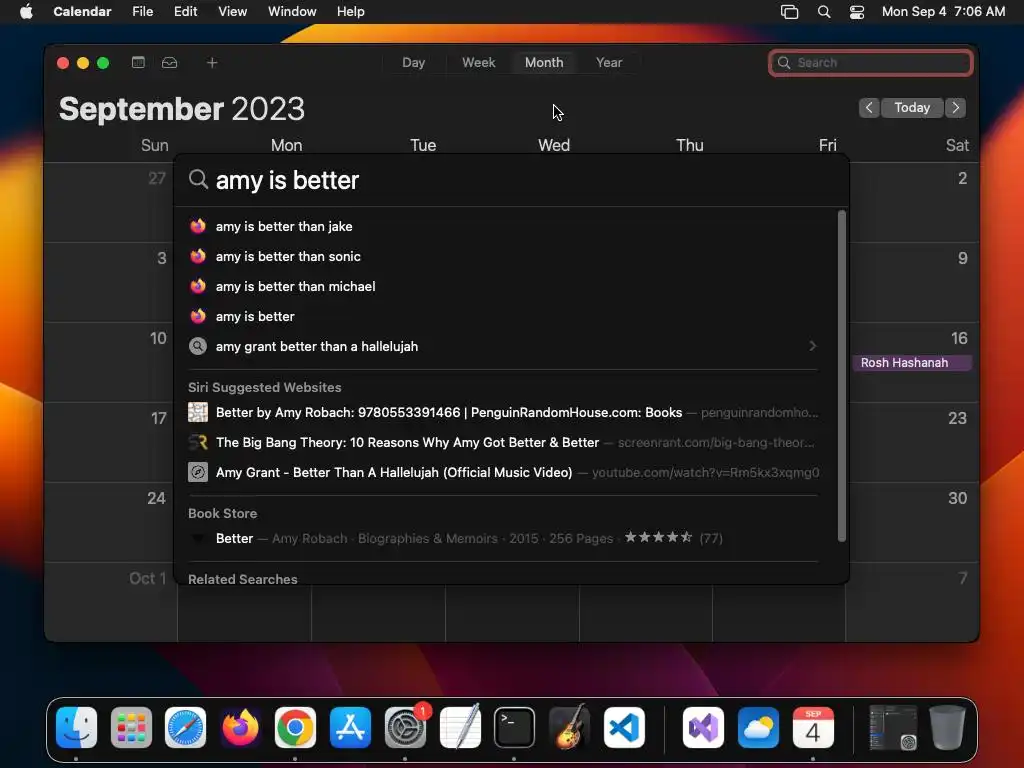This screenshot has width=1024, height=768.
Task: Open Visual Studio Code from the Dock
Action: pyautogui.click(x=624, y=728)
